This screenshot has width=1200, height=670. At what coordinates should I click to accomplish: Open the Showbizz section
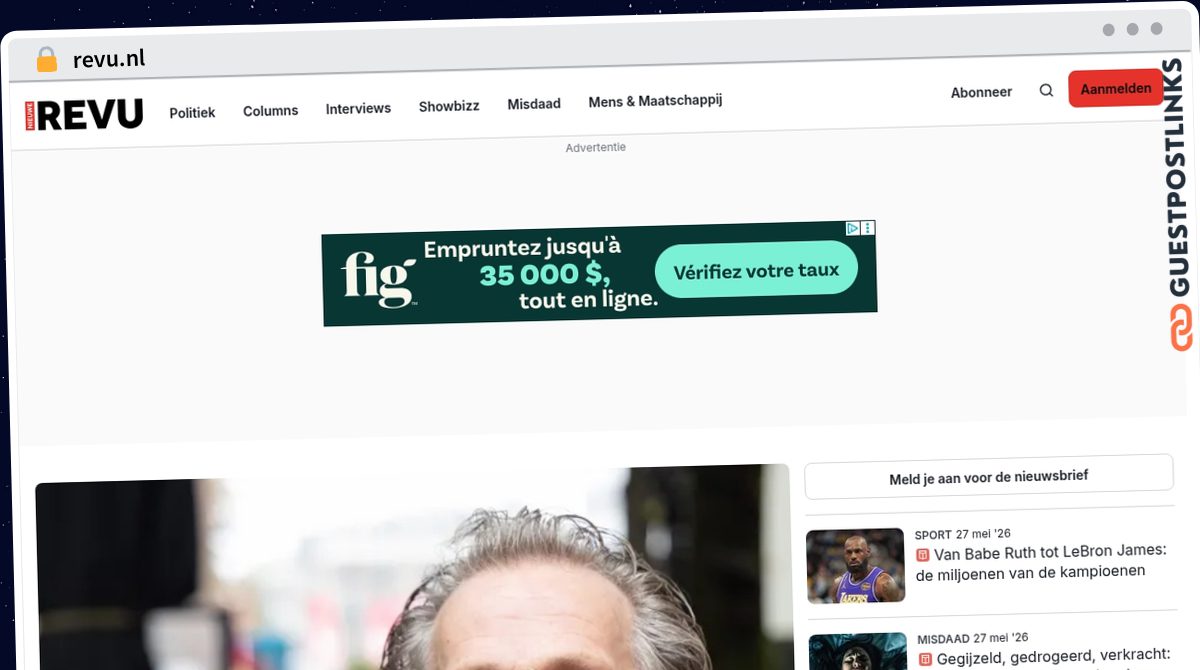pyautogui.click(x=449, y=106)
